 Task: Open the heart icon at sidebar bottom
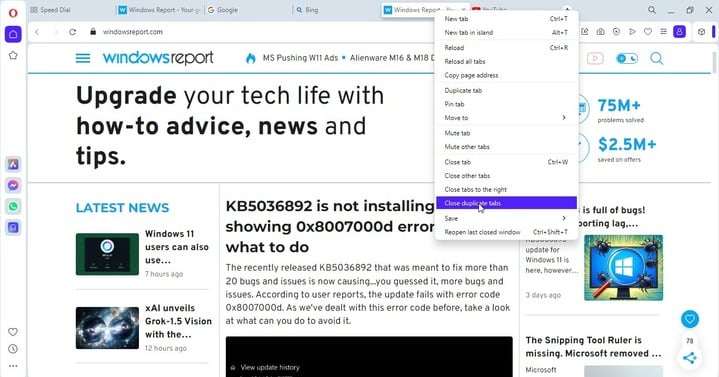pyautogui.click(x=13, y=332)
